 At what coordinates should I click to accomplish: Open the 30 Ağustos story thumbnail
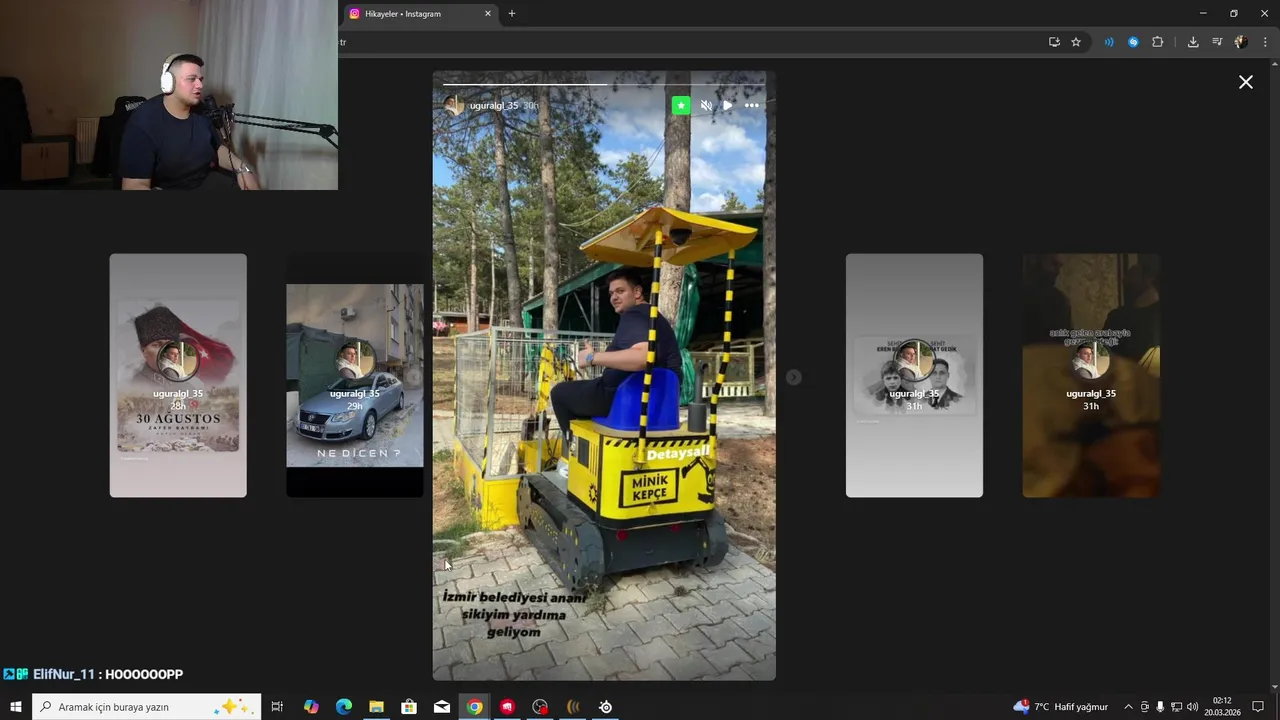pyautogui.click(x=178, y=375)
